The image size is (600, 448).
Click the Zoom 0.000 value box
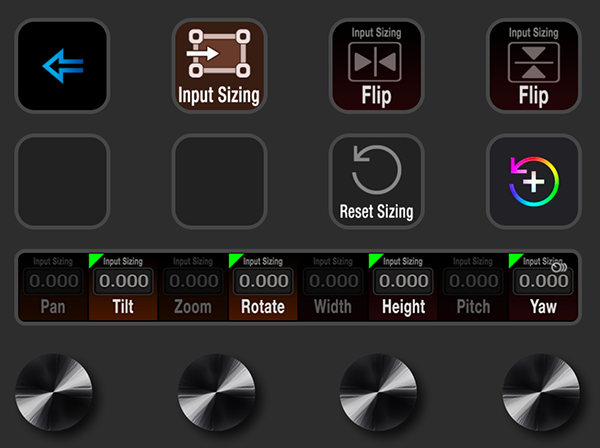click(x=193, y=281)
